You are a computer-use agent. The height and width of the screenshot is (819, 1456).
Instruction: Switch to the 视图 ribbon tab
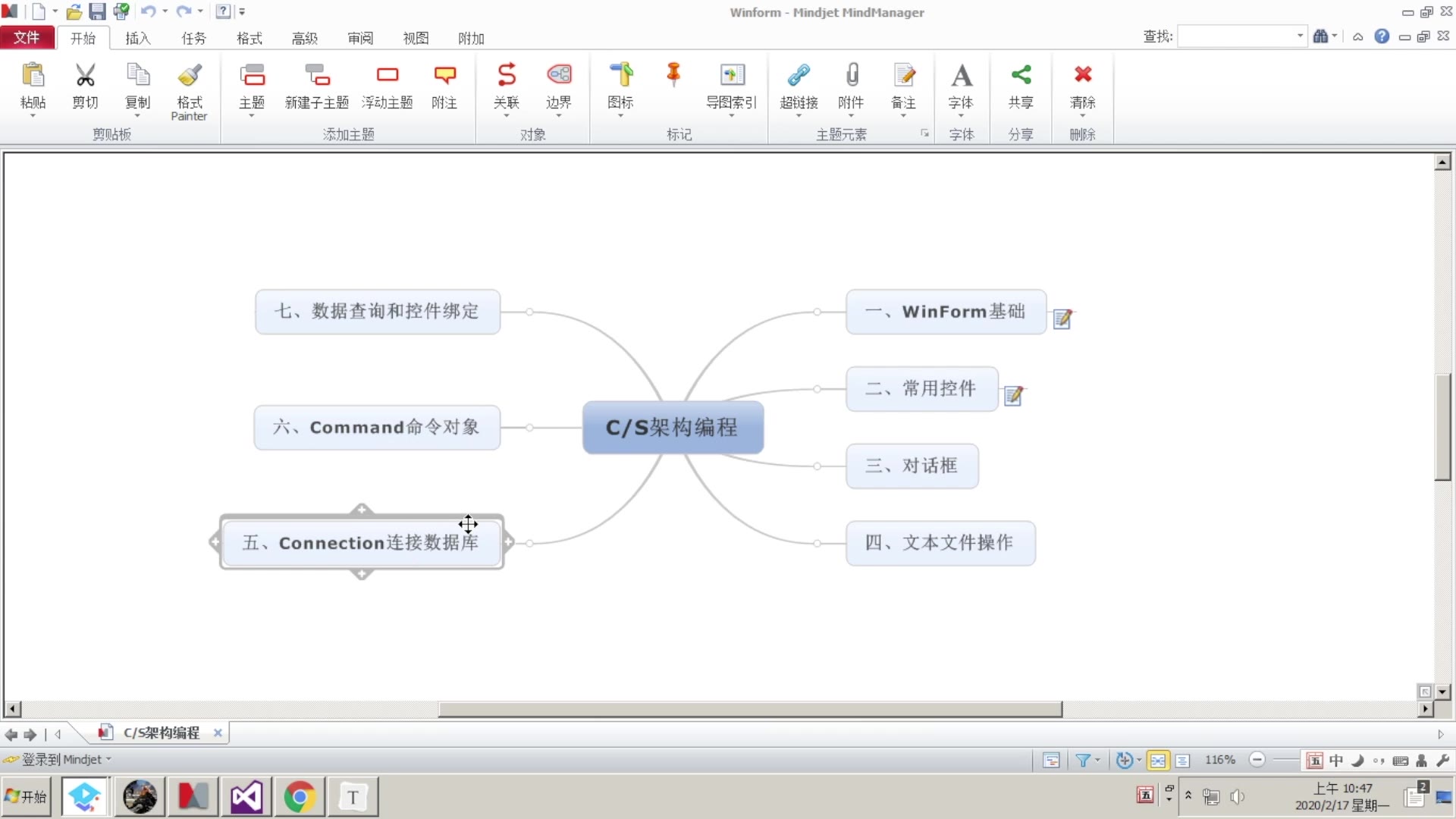[x=415, y=38]
